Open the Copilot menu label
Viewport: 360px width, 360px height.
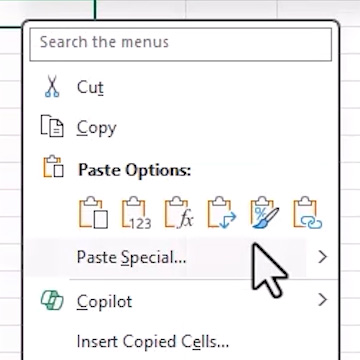coord(104,301)
